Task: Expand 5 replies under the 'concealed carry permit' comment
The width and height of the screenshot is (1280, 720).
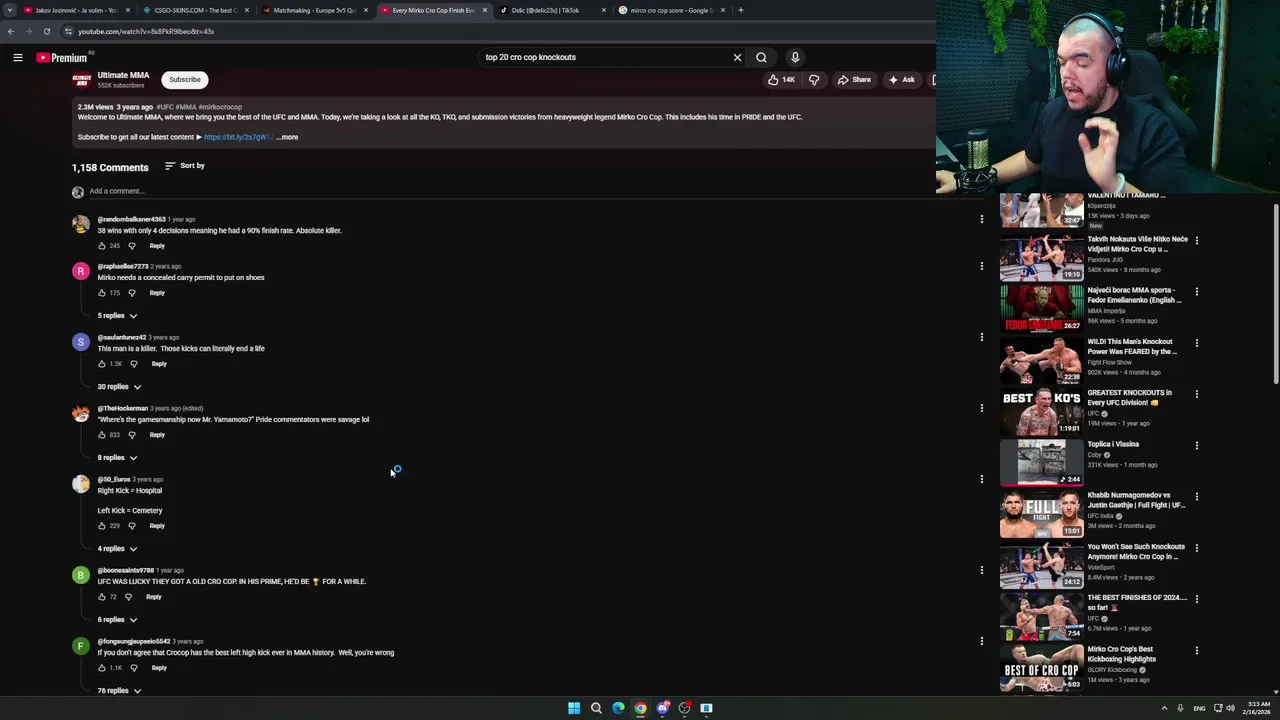Action: pyautogui.click(x=117, y=316)
